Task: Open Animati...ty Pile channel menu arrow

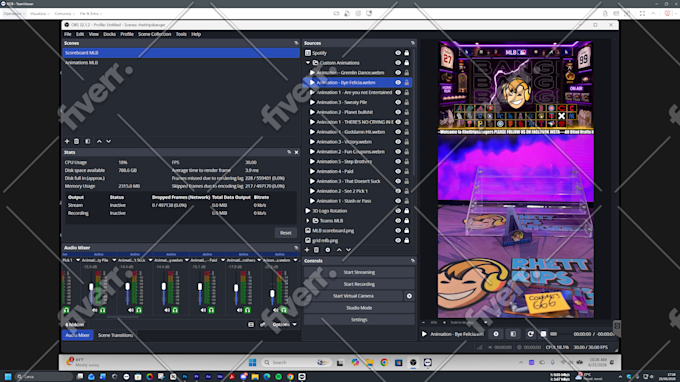Action: pos(114,260)
